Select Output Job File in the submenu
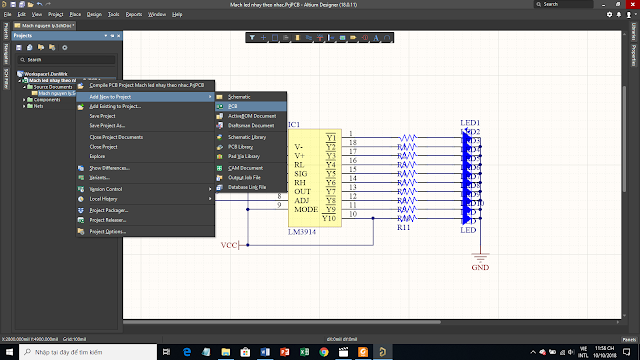Screen dimensions: 640x360 pyautogui.click(x=251, y=178)
